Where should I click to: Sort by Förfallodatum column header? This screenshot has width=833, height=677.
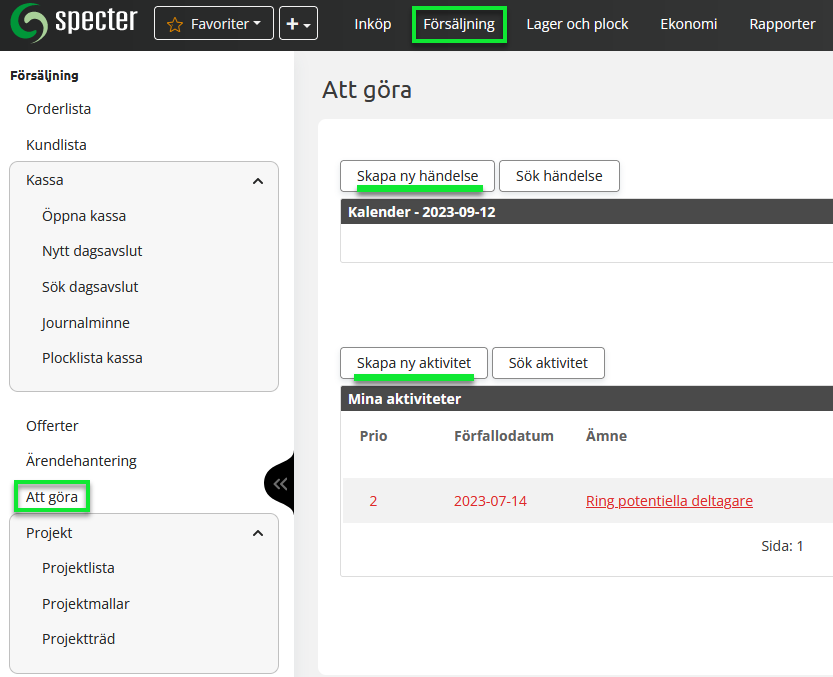coord(504,436)
